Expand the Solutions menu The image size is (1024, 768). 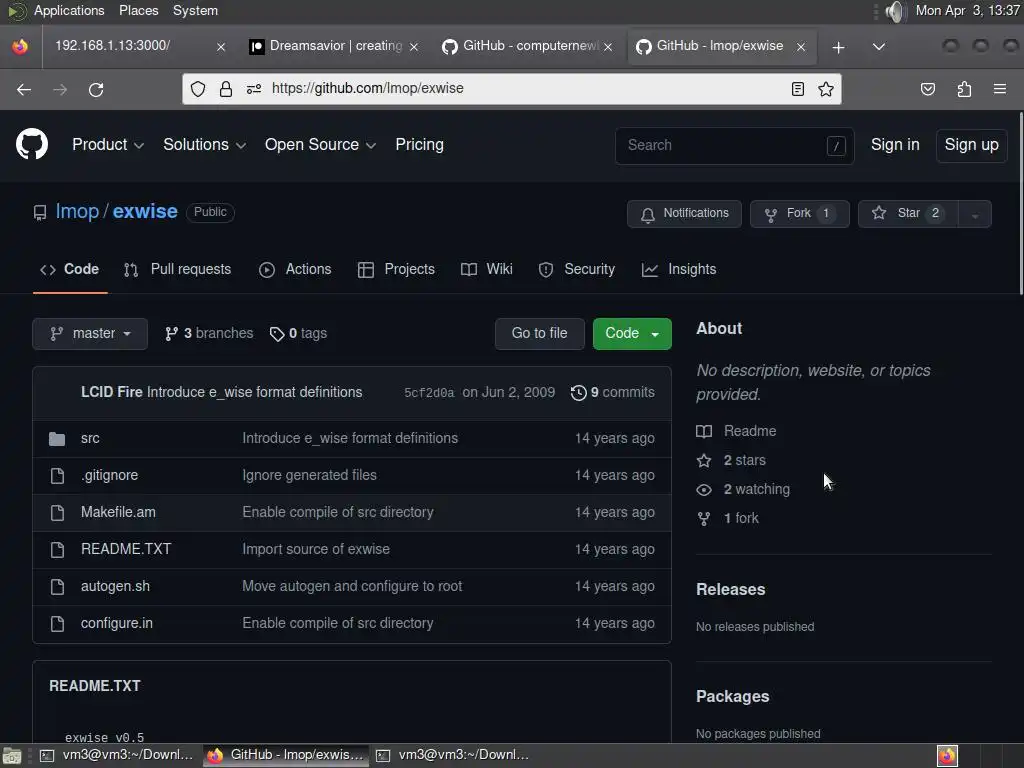click(204, 144)
